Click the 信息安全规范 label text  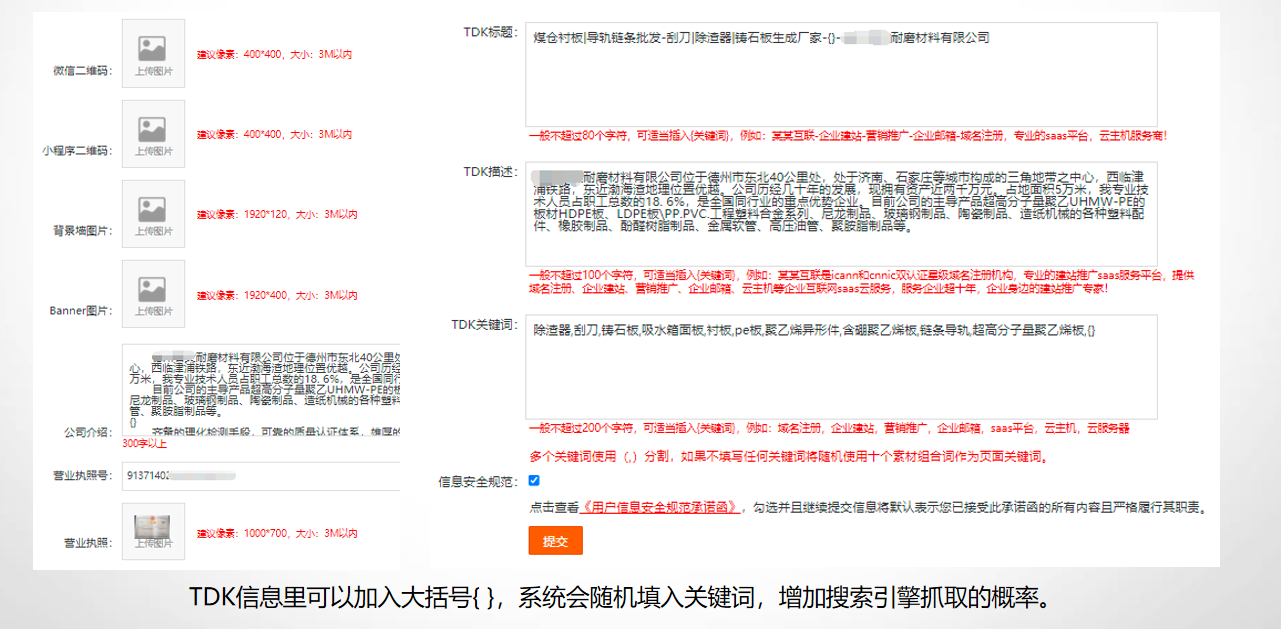pos(478,481)
